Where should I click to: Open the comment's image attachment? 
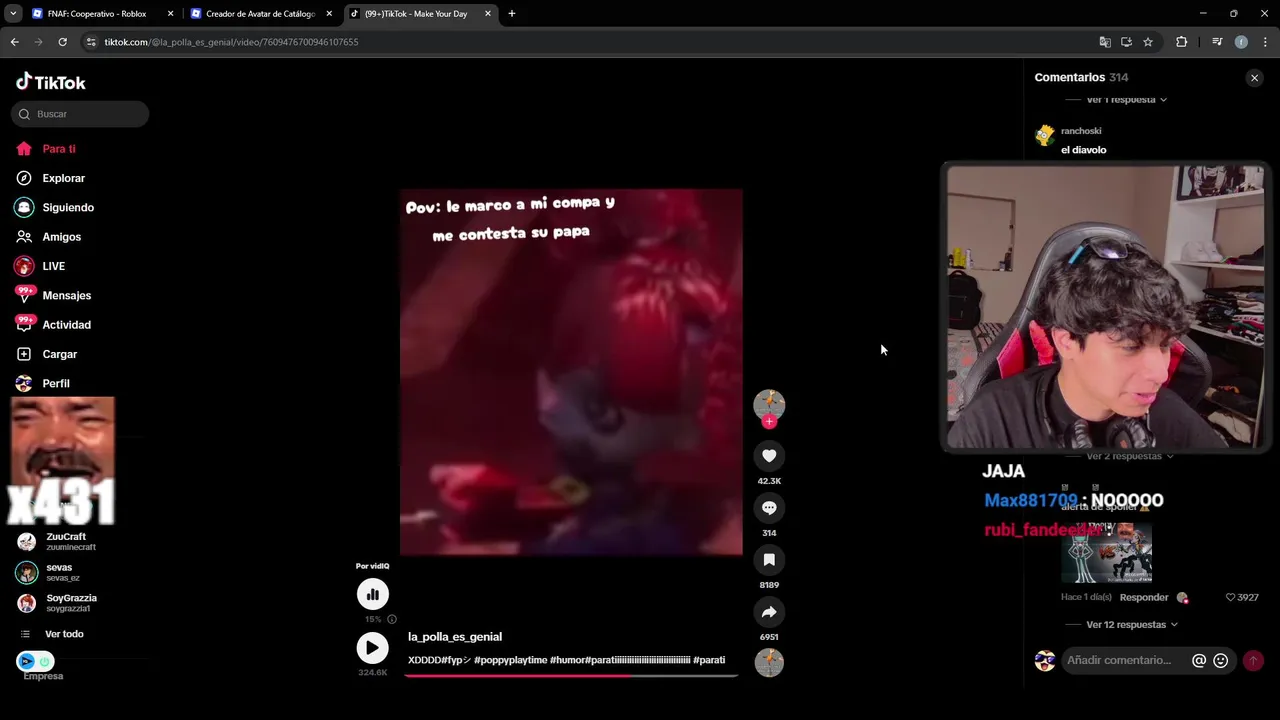click(1106, 552)
